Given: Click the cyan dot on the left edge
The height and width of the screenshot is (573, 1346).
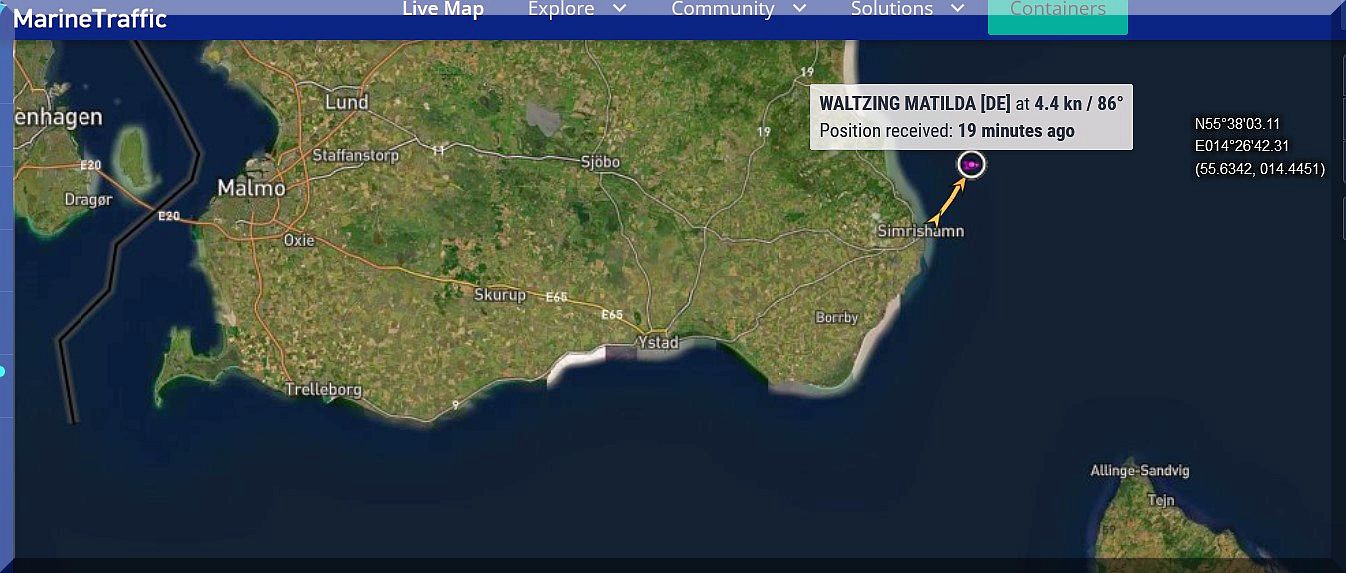Looking at the screenshot, I should (2, 371).
